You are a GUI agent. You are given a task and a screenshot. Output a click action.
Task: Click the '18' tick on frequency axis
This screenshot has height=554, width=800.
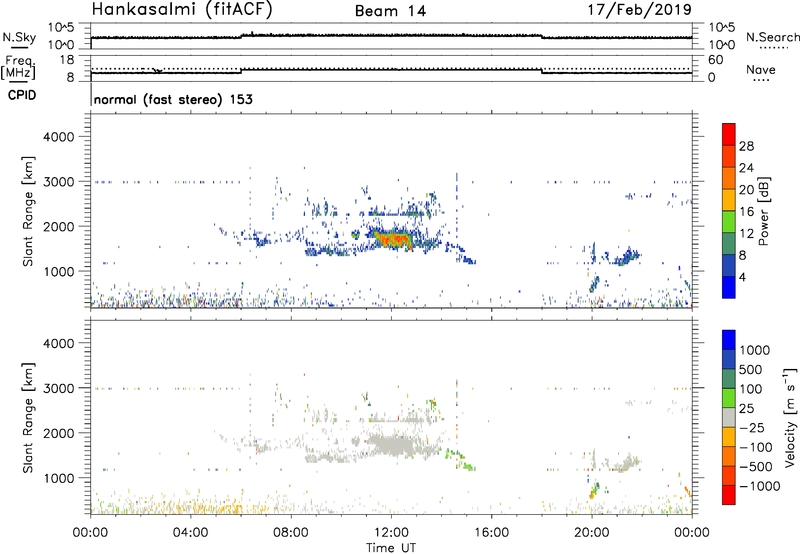pos(67,60)
